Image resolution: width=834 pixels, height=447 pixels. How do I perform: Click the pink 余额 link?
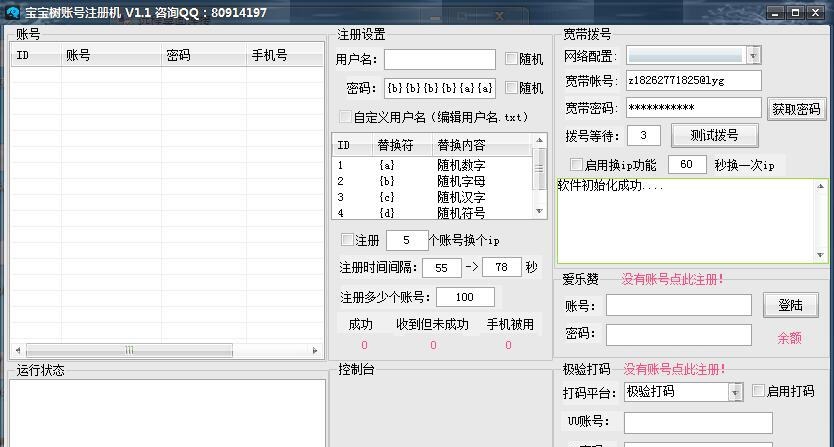pos(789,338)
